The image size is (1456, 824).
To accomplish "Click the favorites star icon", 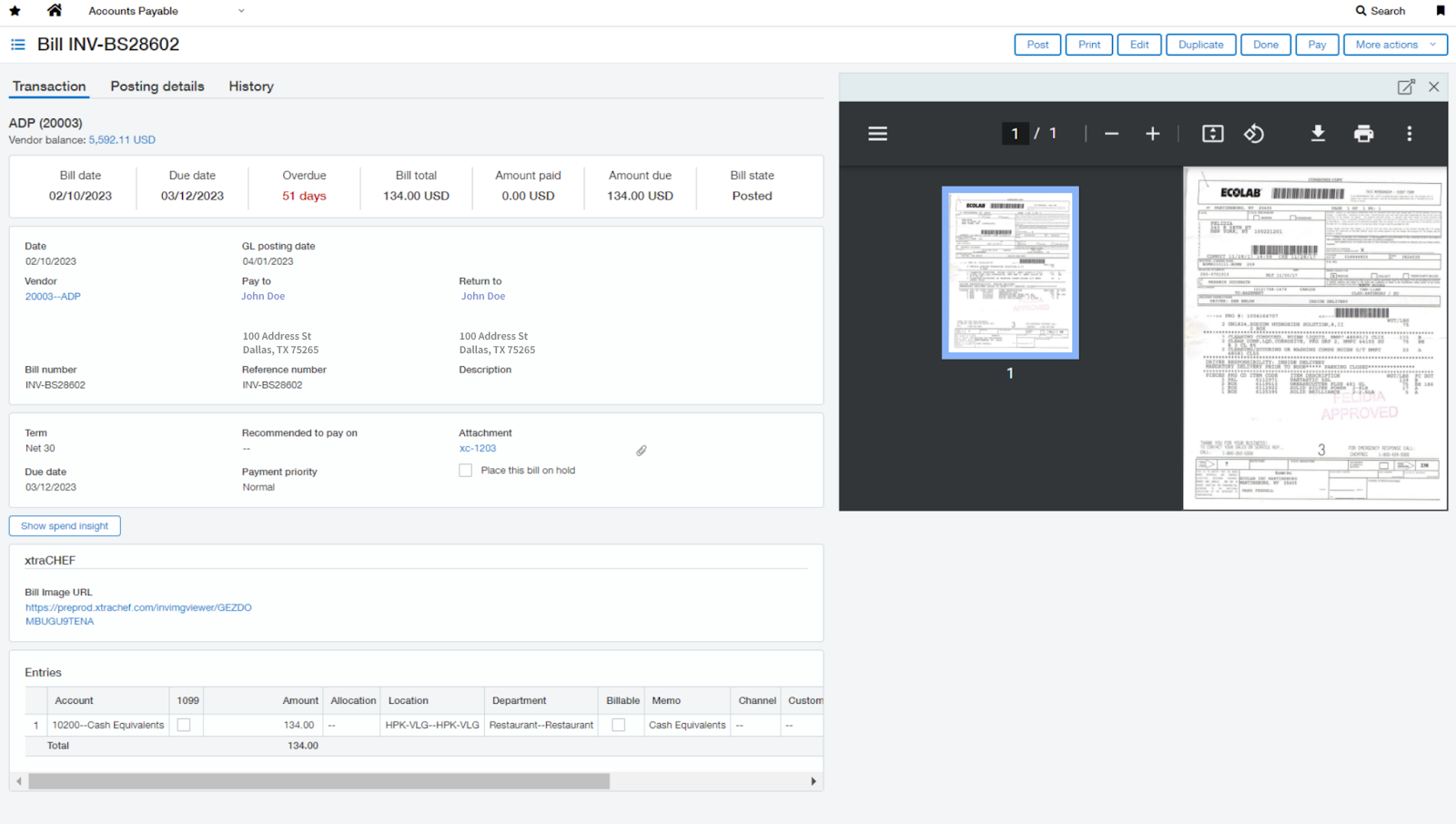I will (x=15, y=11).
